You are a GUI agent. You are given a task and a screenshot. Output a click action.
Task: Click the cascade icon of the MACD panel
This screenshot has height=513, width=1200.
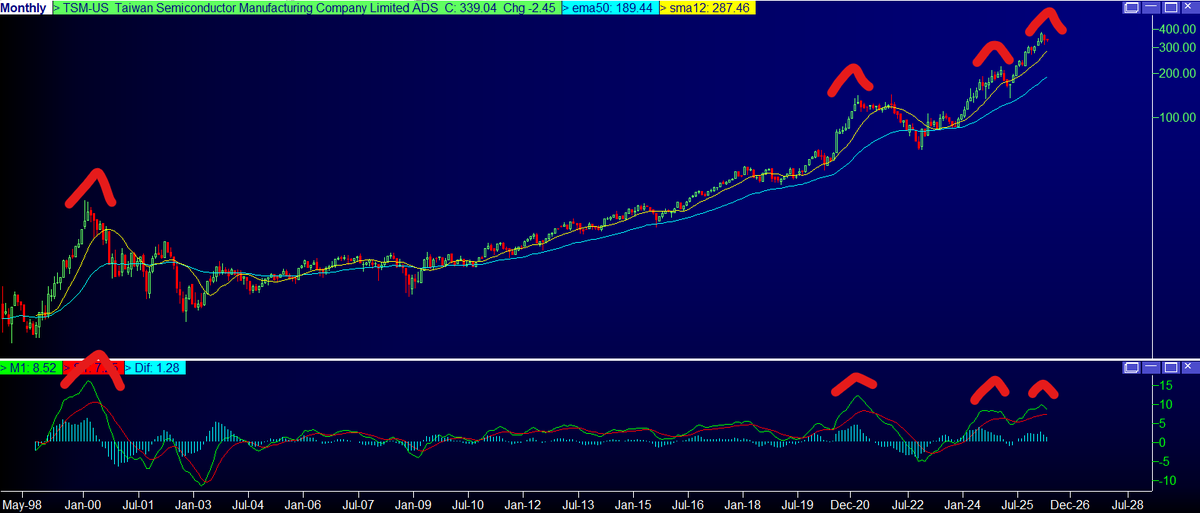[1129, 369]
